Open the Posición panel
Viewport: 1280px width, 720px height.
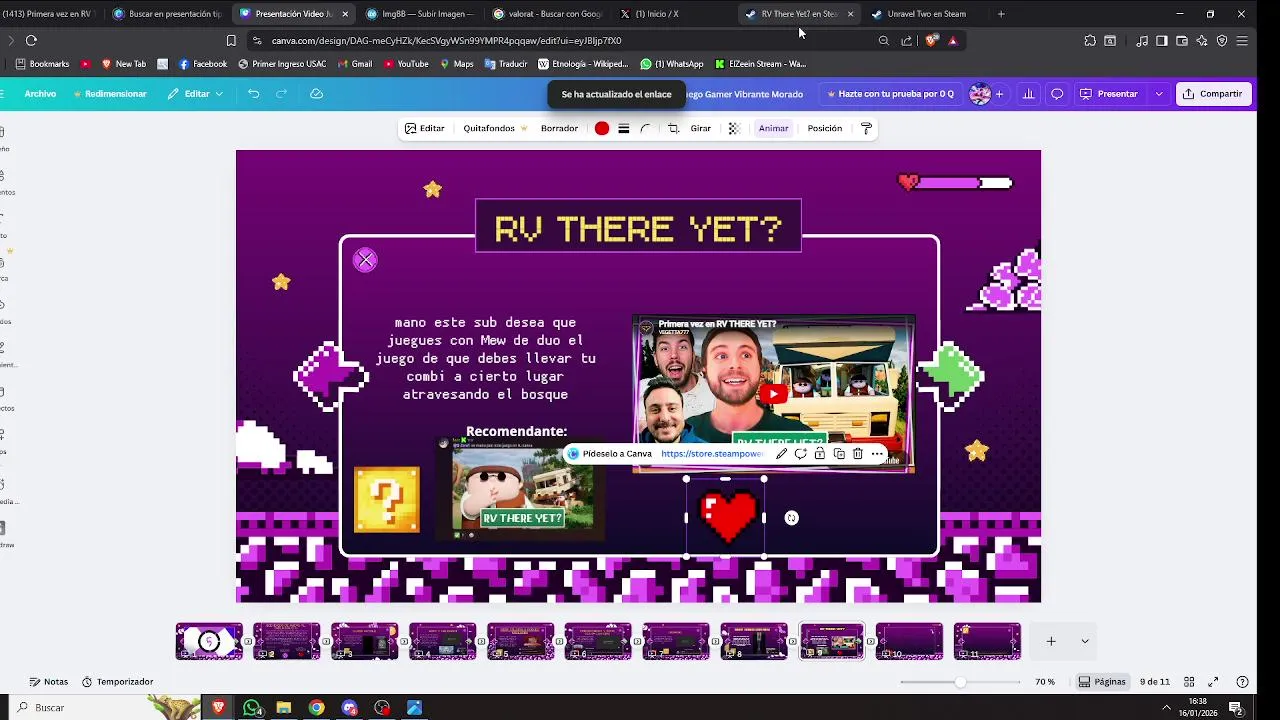pyautogui.click(x=825, y=128)
